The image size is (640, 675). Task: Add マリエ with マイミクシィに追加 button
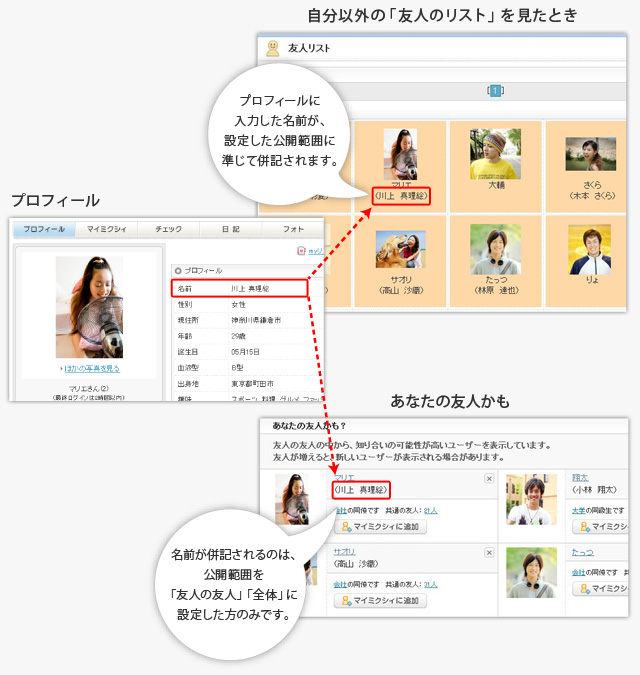pyautogui.click(x=380, y=527)
